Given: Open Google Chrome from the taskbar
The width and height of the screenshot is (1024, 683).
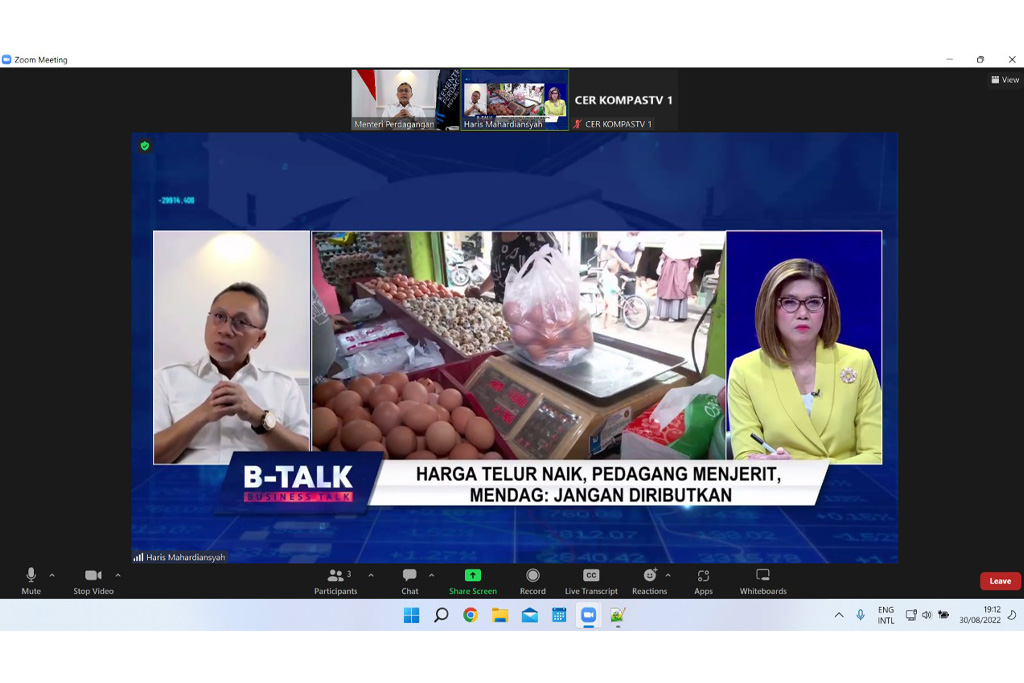Looking at the screenshot, I should (470, 615).
